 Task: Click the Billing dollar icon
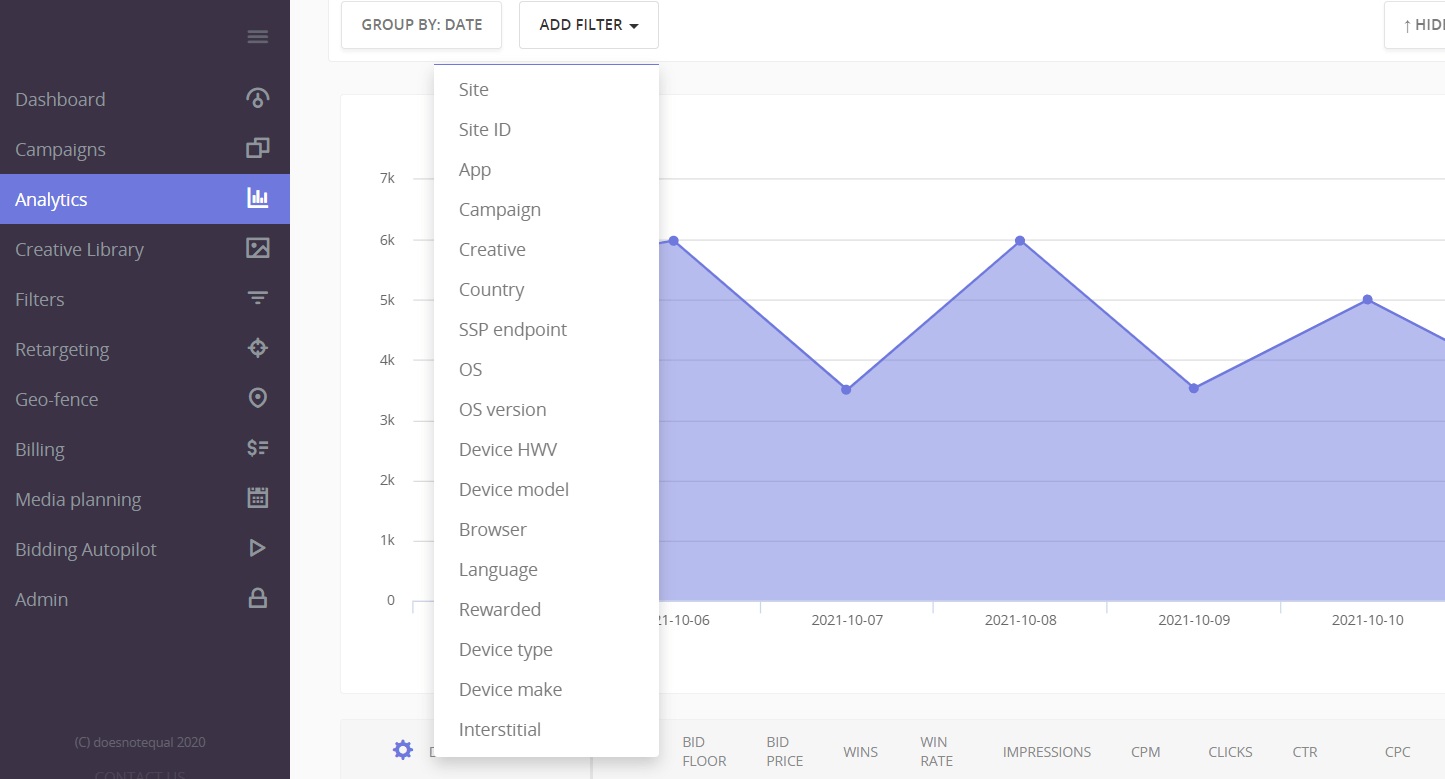pyautogui.click(x=258, y=448)
